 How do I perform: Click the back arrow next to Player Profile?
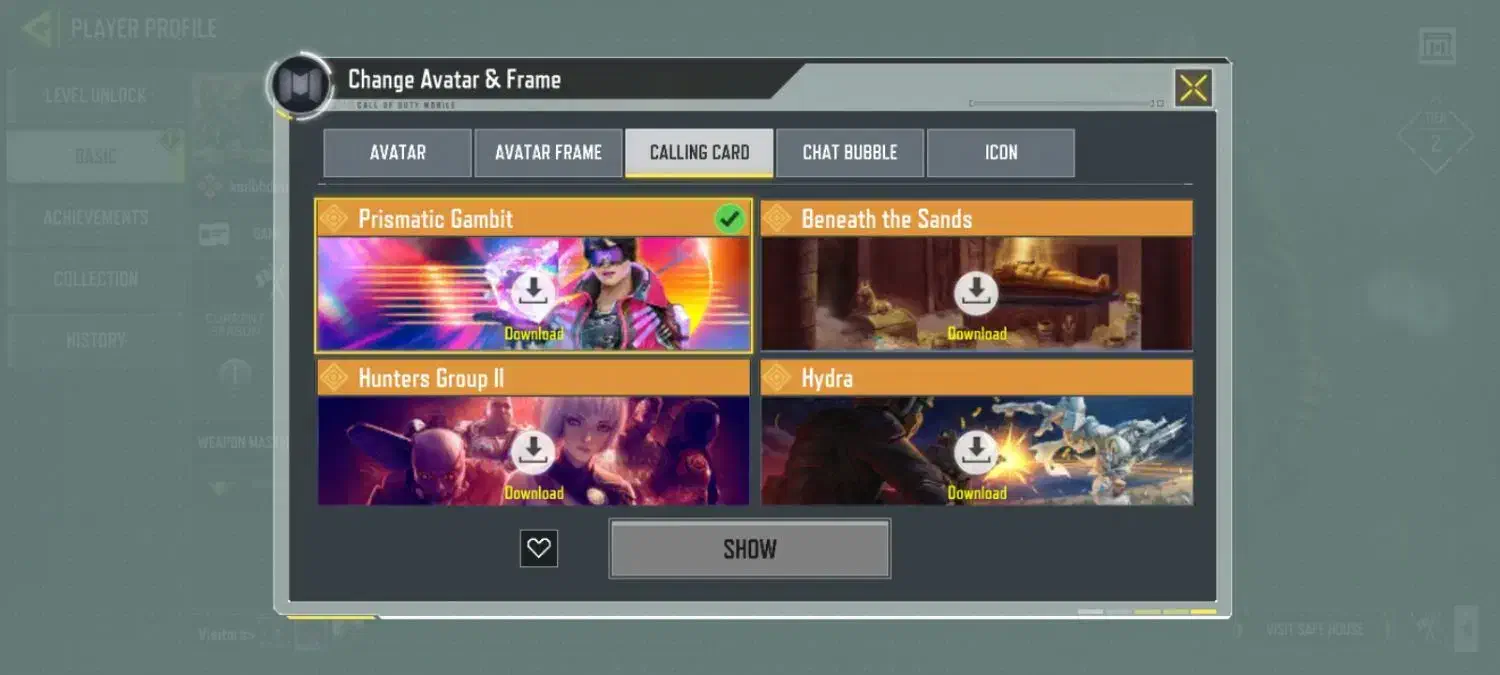click(x=38, y=28)
